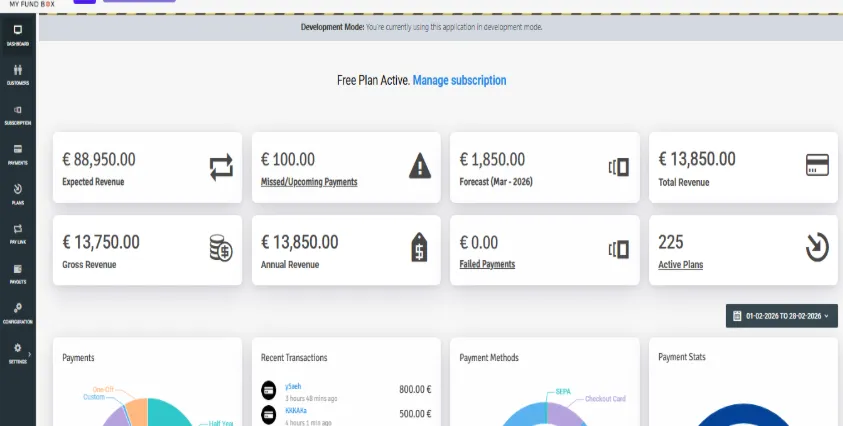Open the Subscription sidebar section
This screenshot has width=843, height=426.
coord(18,115)
